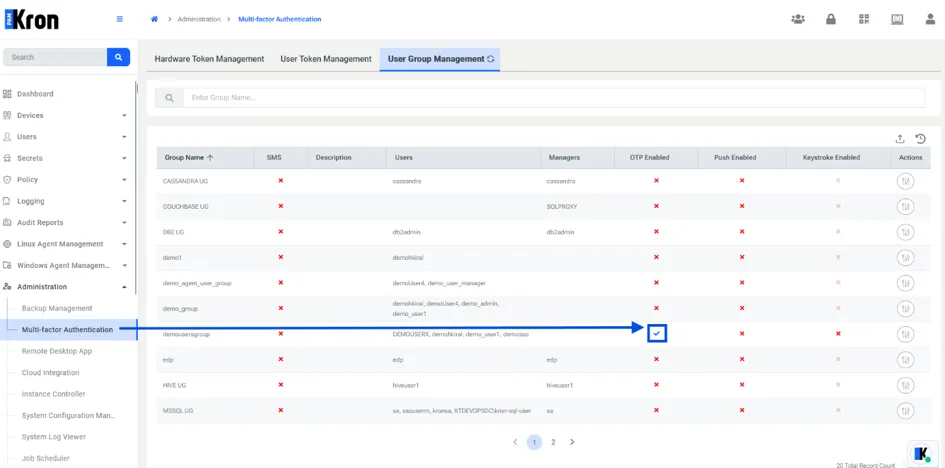Click Administration breadcrumb link

pyautogui.click(x=199, y=19)
